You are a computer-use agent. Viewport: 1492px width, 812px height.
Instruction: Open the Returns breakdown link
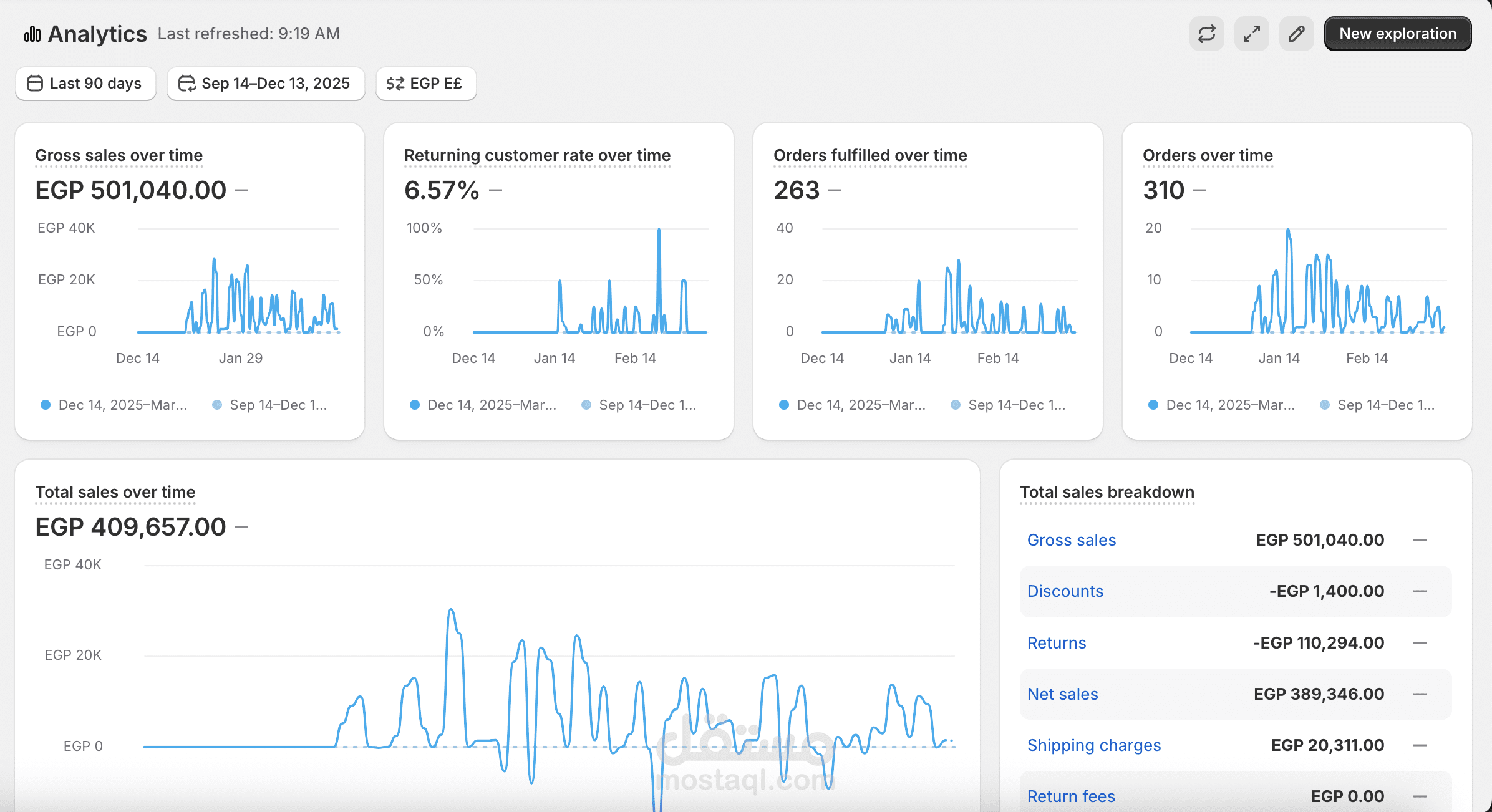point(1056,643)
